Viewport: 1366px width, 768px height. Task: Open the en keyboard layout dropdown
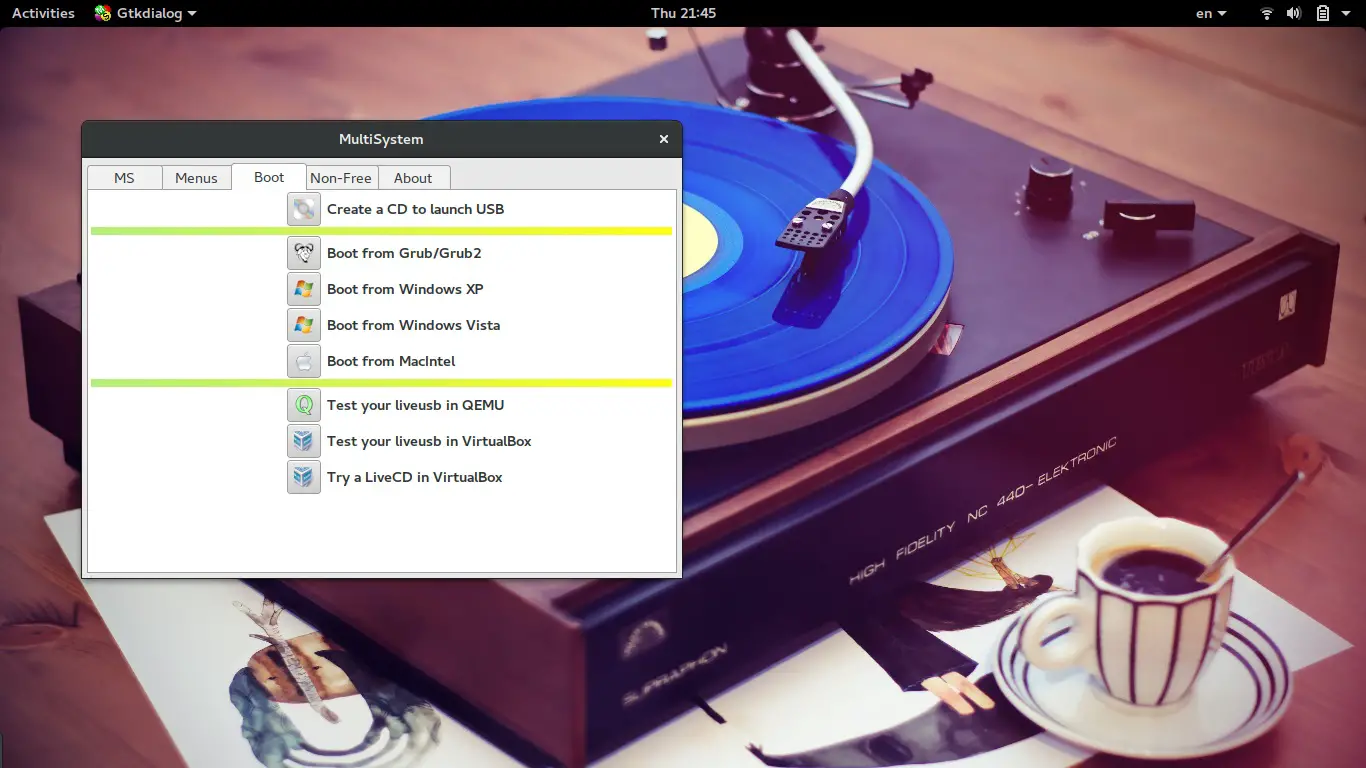1211,13
